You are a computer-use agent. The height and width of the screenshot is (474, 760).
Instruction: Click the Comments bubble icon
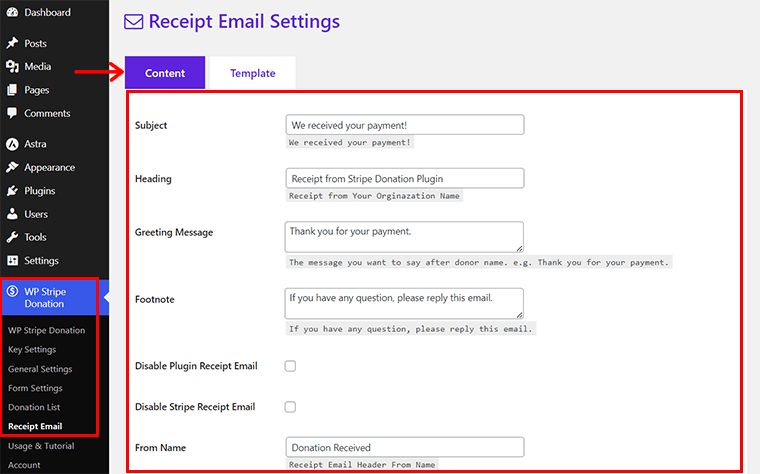(12, 113)
